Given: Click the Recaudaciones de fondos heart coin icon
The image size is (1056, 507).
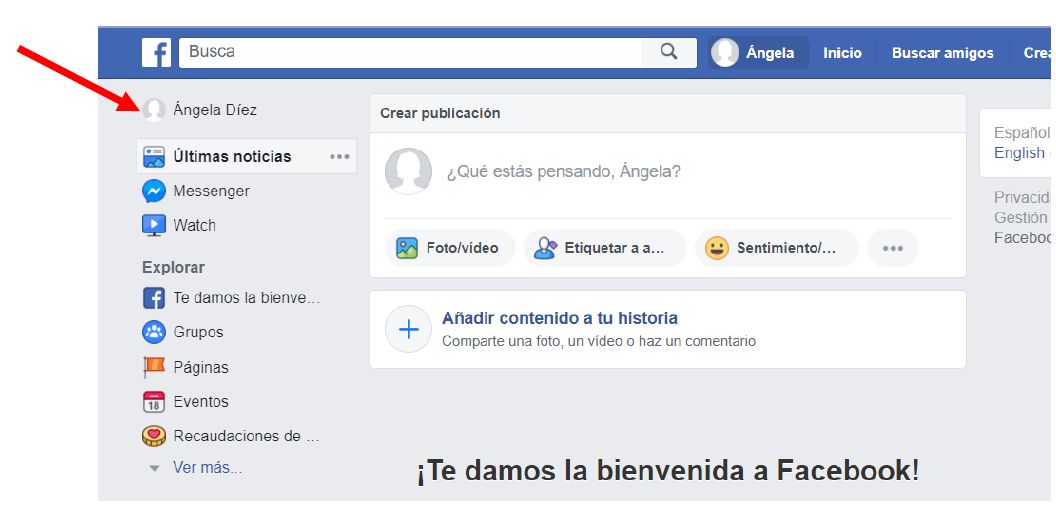Looking at the screenshot, I should point(154,436).
